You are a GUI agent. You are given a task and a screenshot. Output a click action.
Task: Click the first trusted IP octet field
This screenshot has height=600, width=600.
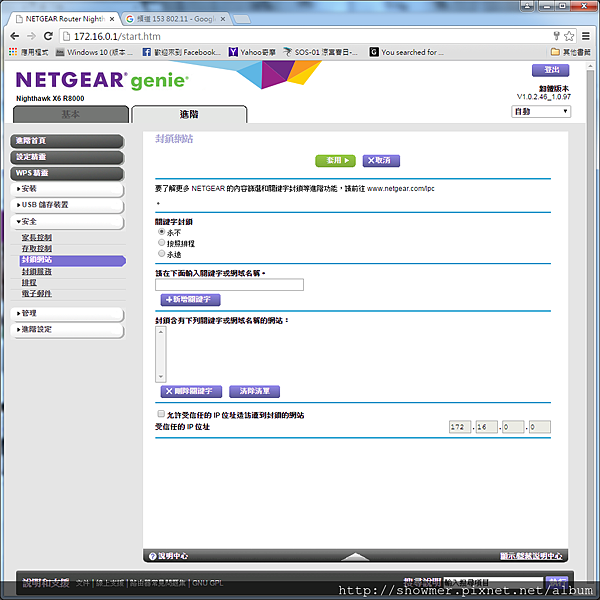pos(460,427)
